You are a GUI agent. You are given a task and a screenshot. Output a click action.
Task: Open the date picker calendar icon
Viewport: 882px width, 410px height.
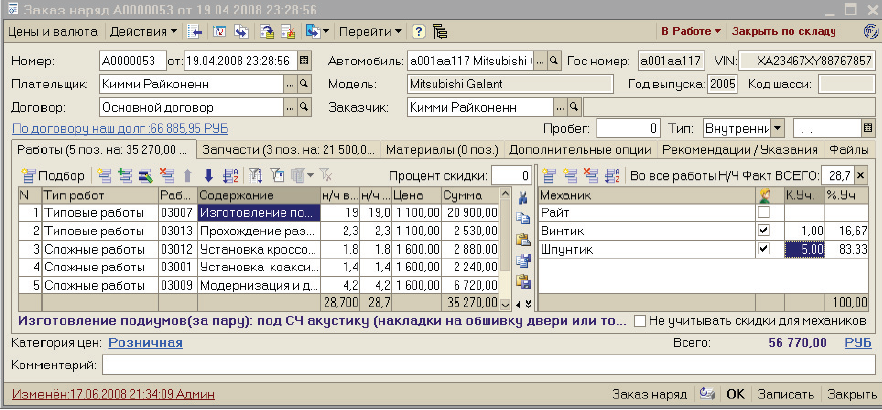304,61
